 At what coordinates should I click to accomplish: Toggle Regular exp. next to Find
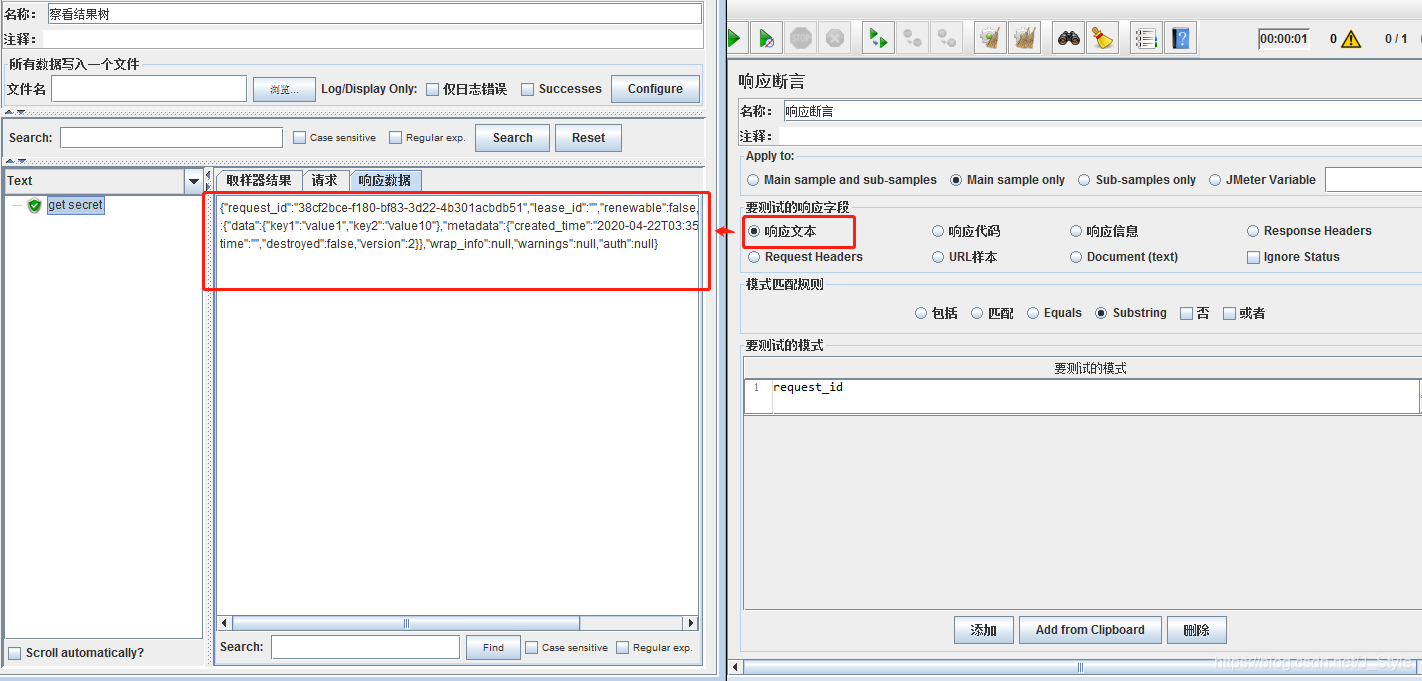[623, 648]
